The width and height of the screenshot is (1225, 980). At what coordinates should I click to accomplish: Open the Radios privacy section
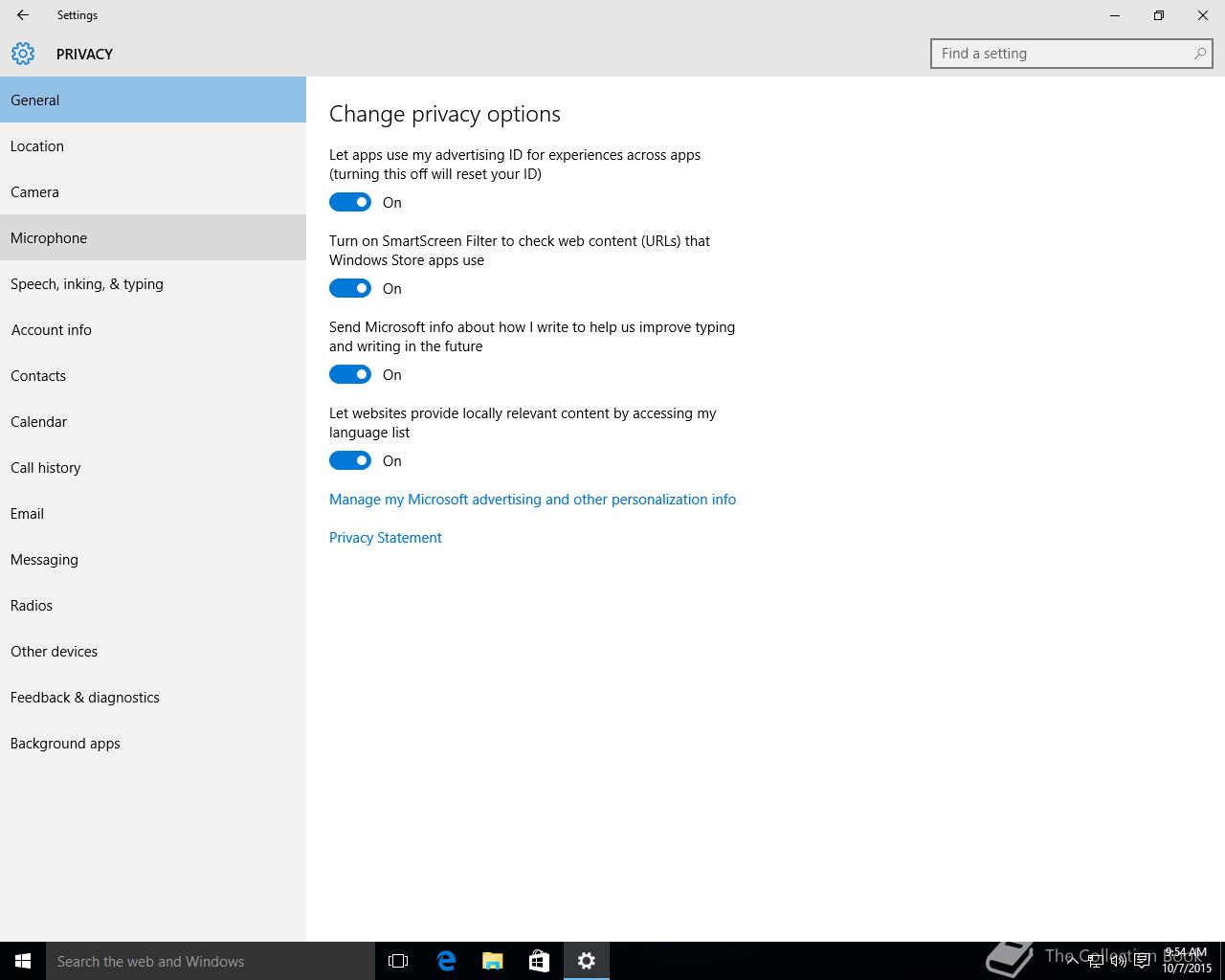[x=153, y=605]
